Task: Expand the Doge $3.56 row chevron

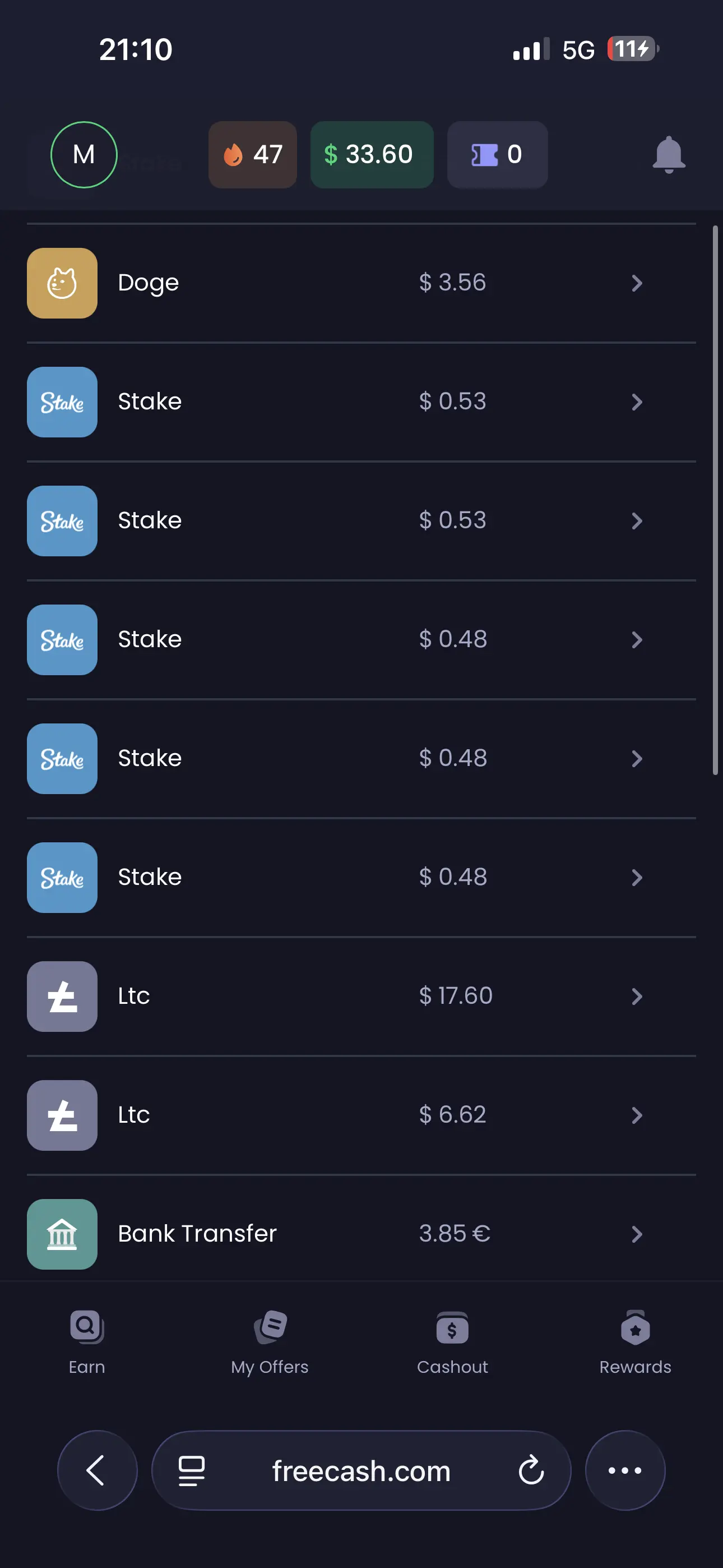Action: click(x=637, y=283)
